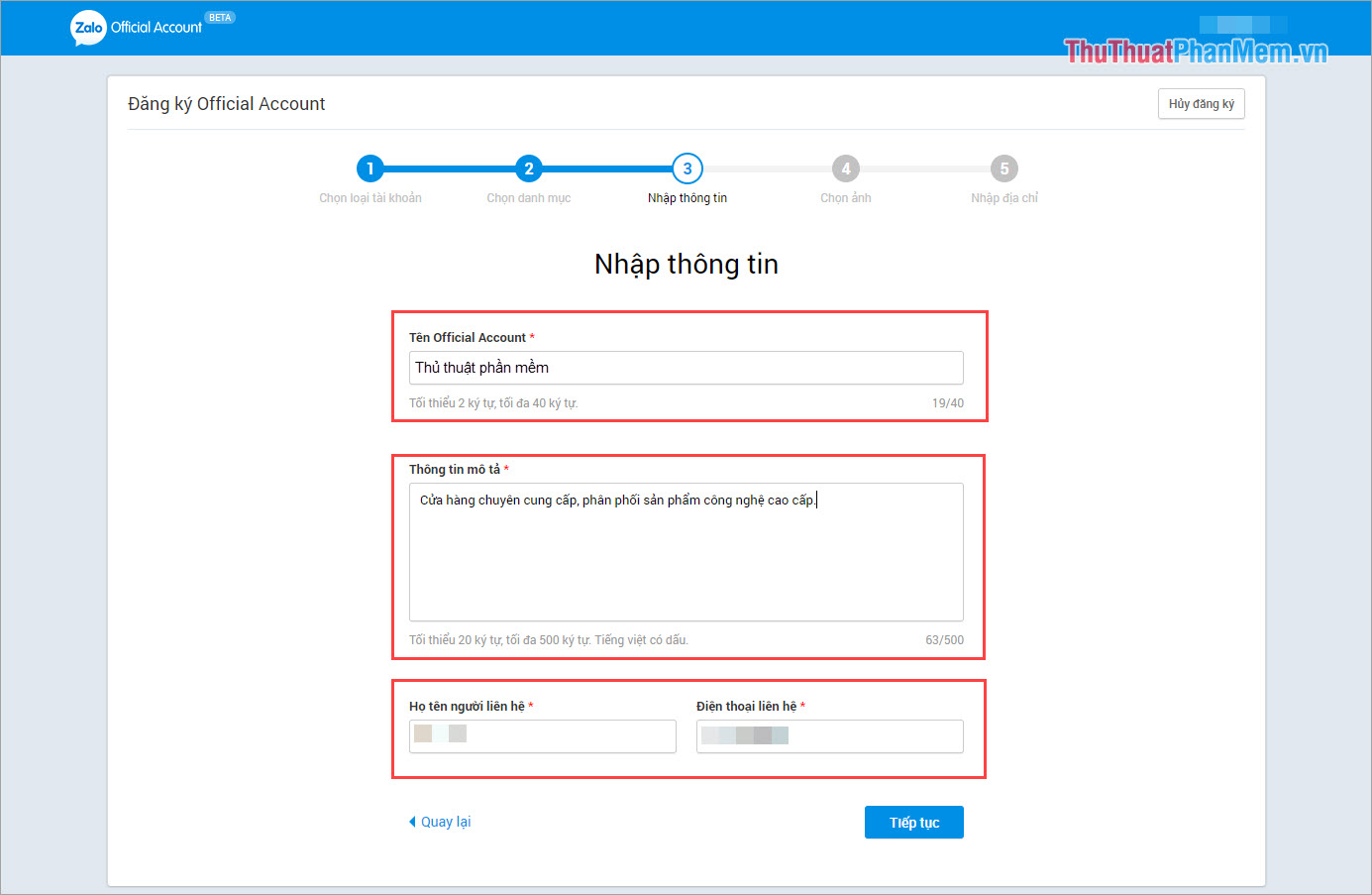
Task: Select step circle 2 in the progress bar
Action: pos(529,168)
